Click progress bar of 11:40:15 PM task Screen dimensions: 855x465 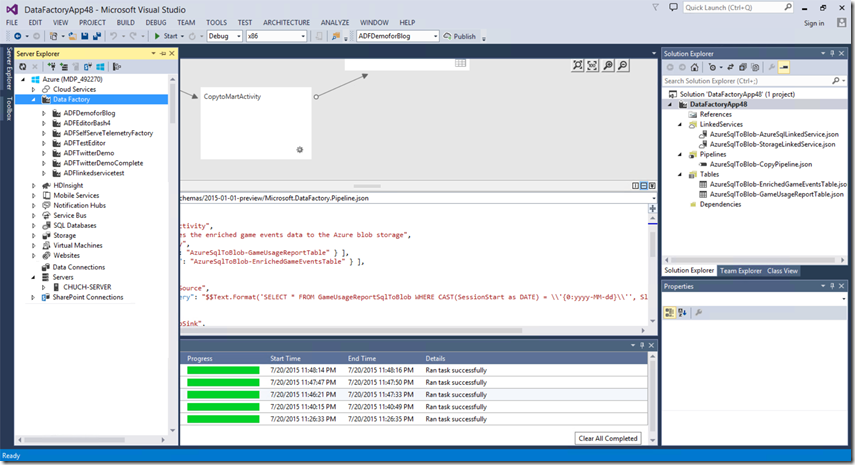223,407
